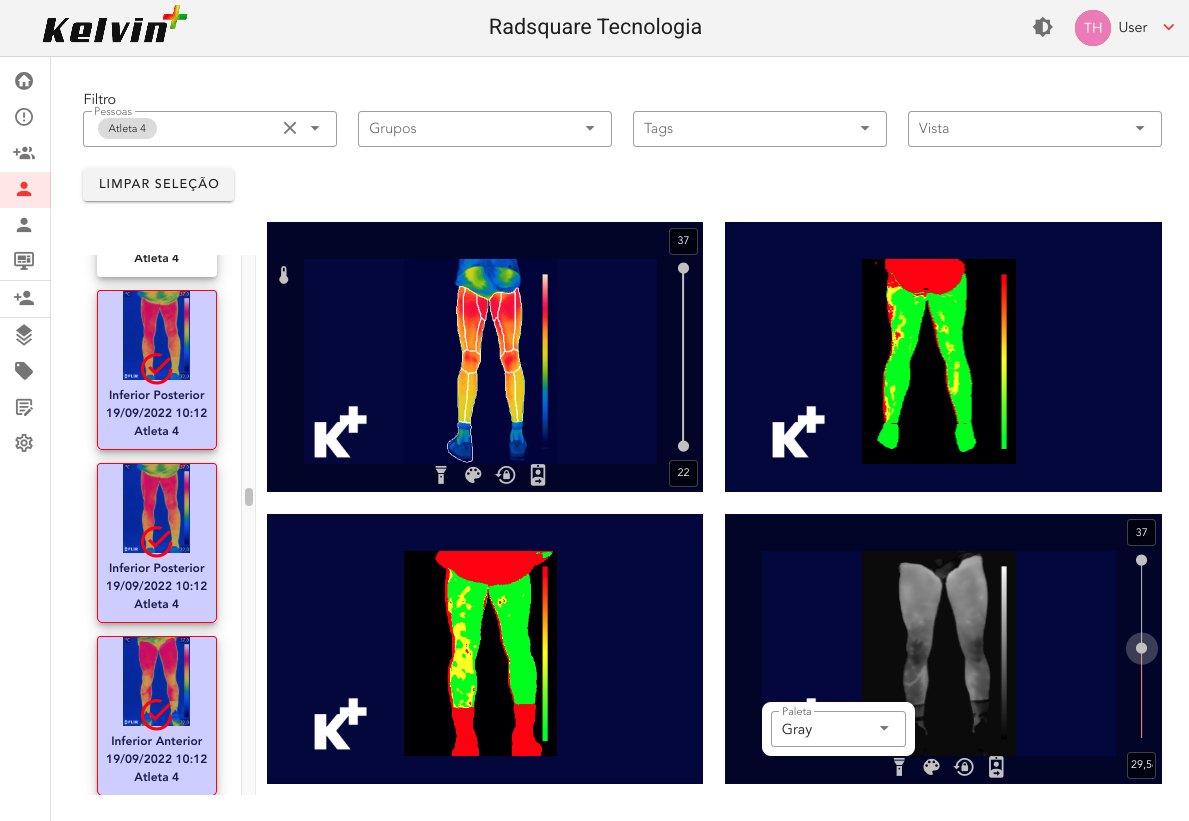Click the LIMPAR SELEÇÃO button

[158, 184]
